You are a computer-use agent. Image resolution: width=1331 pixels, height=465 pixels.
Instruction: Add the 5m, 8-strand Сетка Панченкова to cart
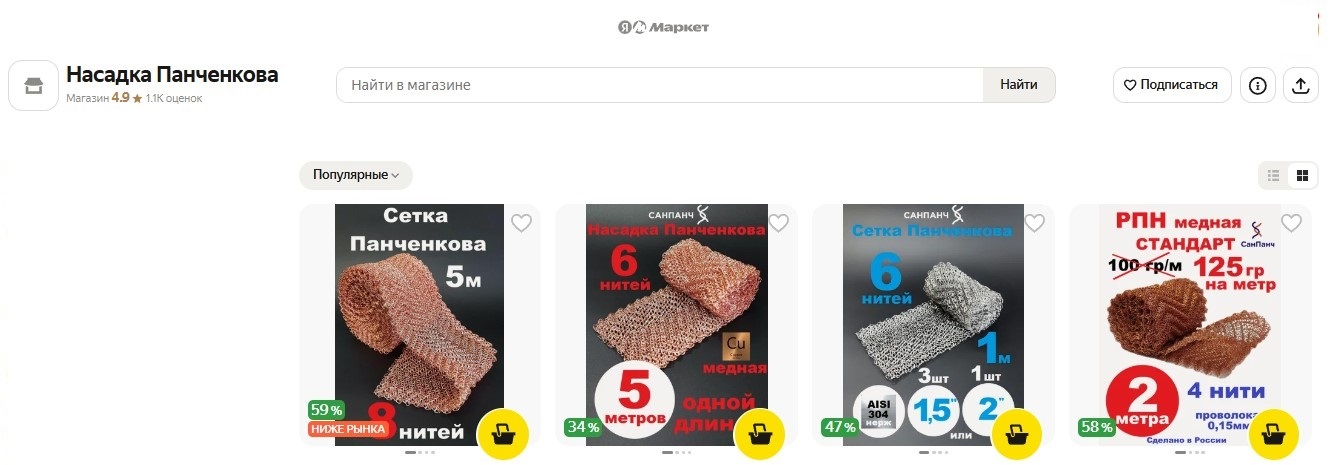(x=503, y=434)
